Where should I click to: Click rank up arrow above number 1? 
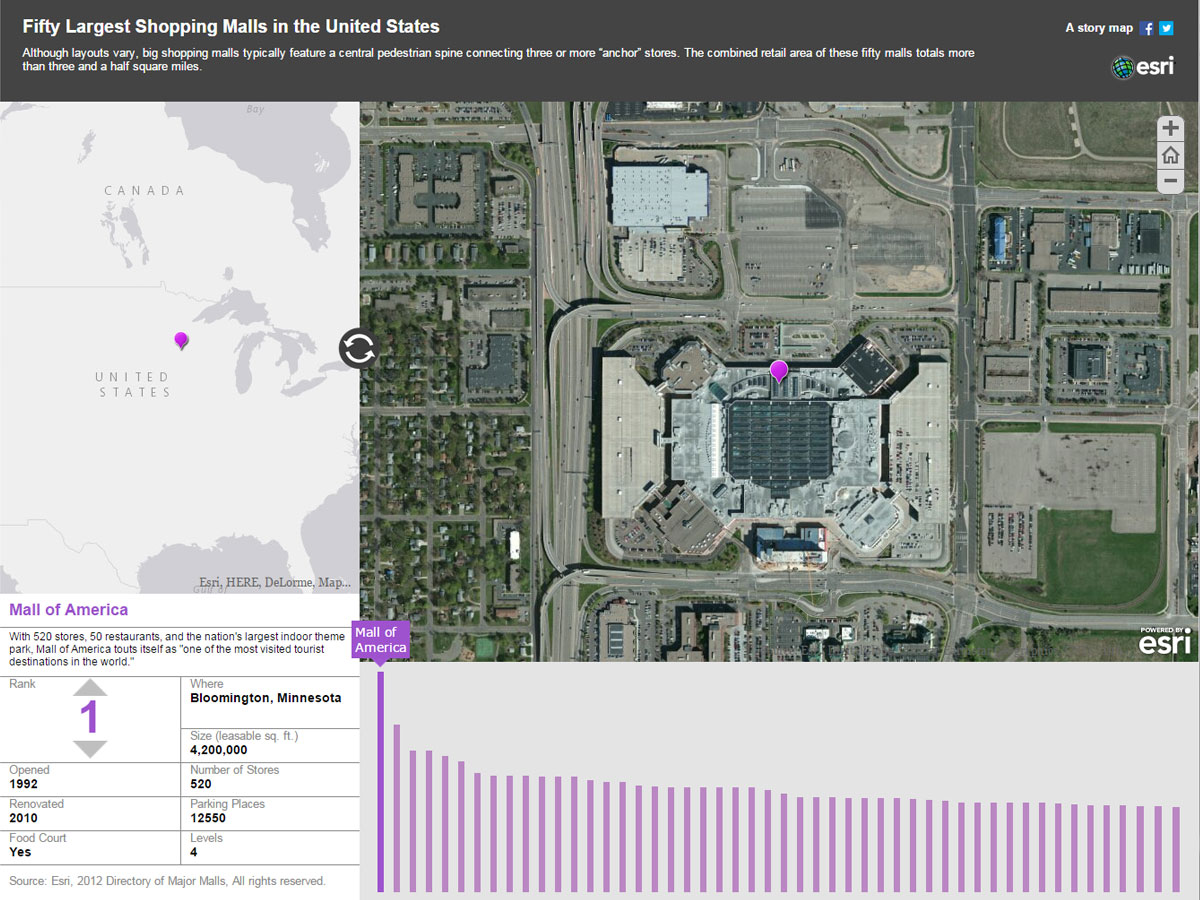89,687
